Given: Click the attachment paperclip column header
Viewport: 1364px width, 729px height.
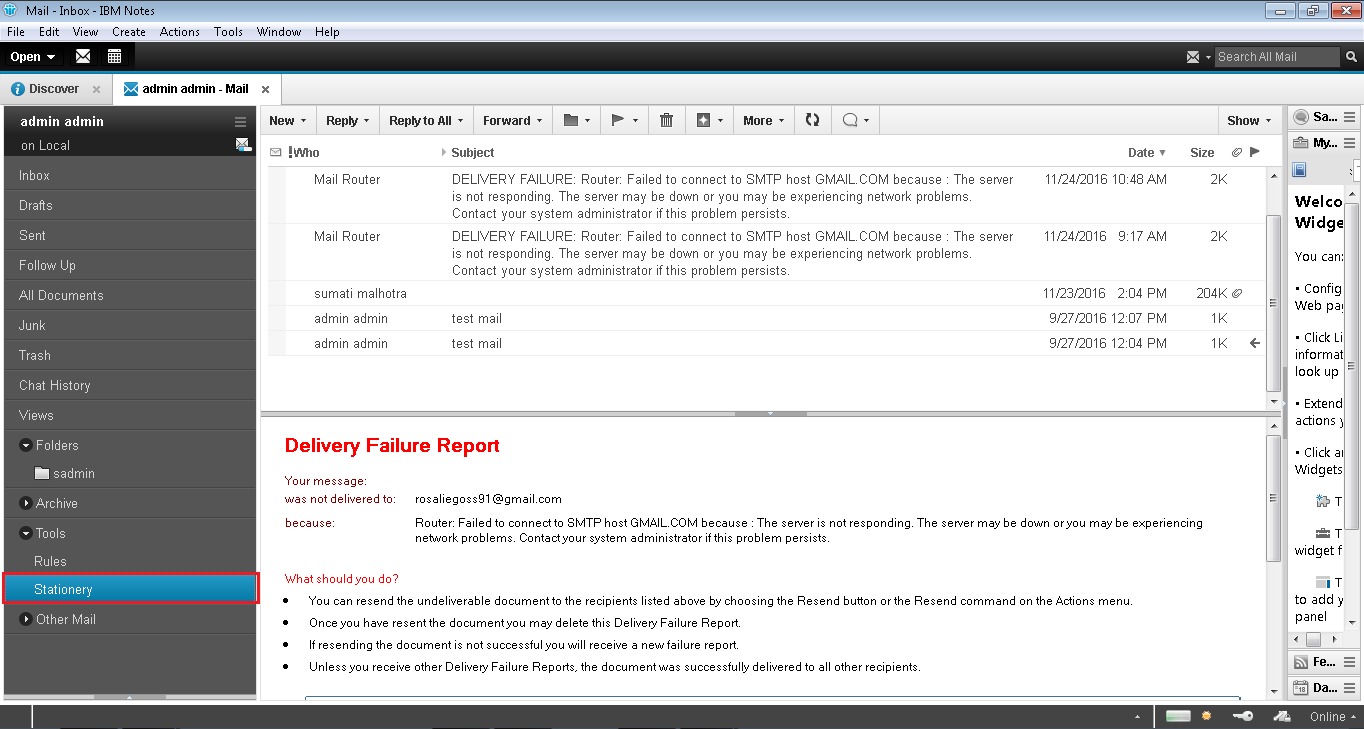Looking at the screenshot, I should click(x=1236, y=152).
